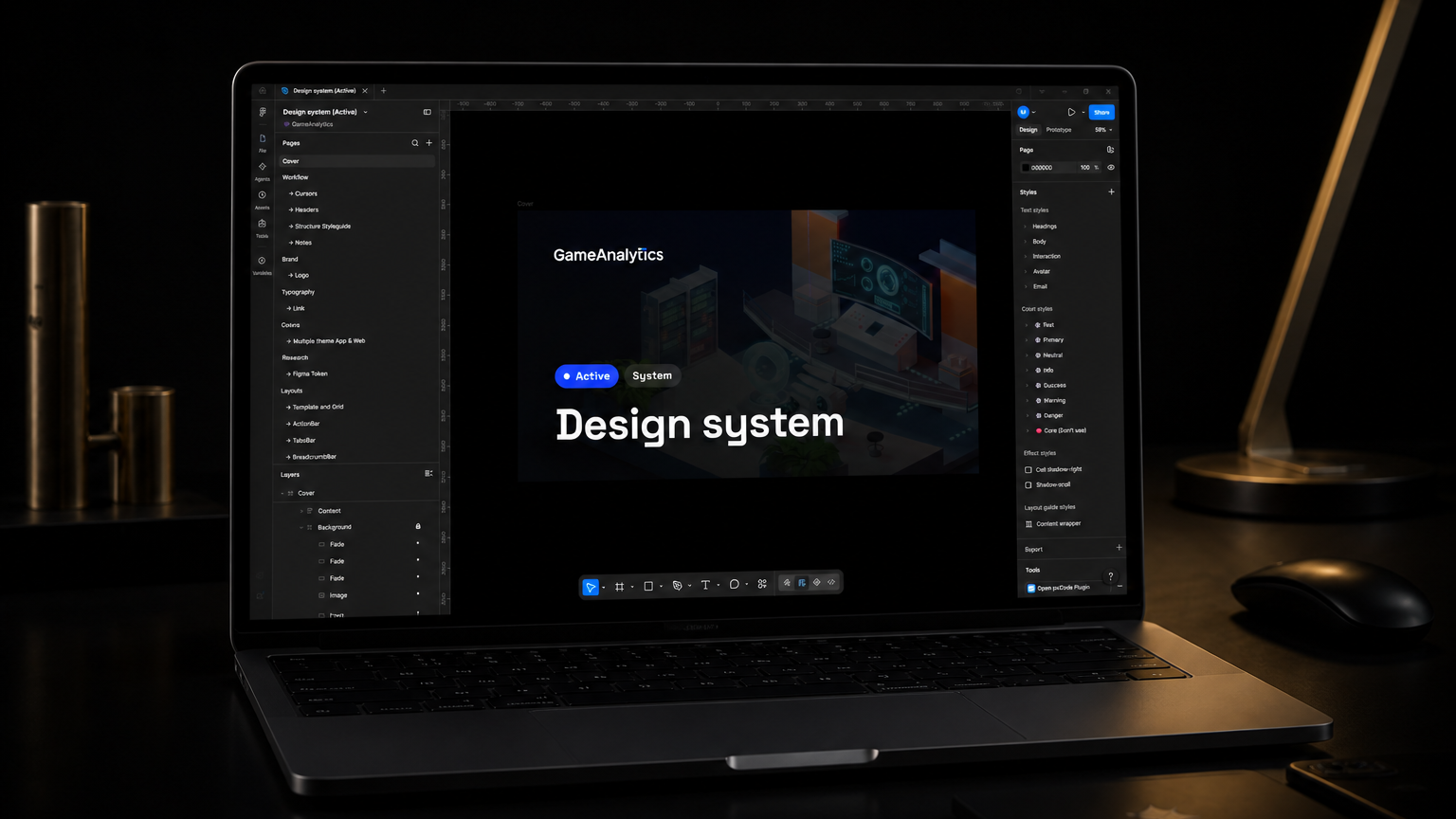Select the Pen tool
This screenshot has height=819, width=1456.
click(677, 586)
